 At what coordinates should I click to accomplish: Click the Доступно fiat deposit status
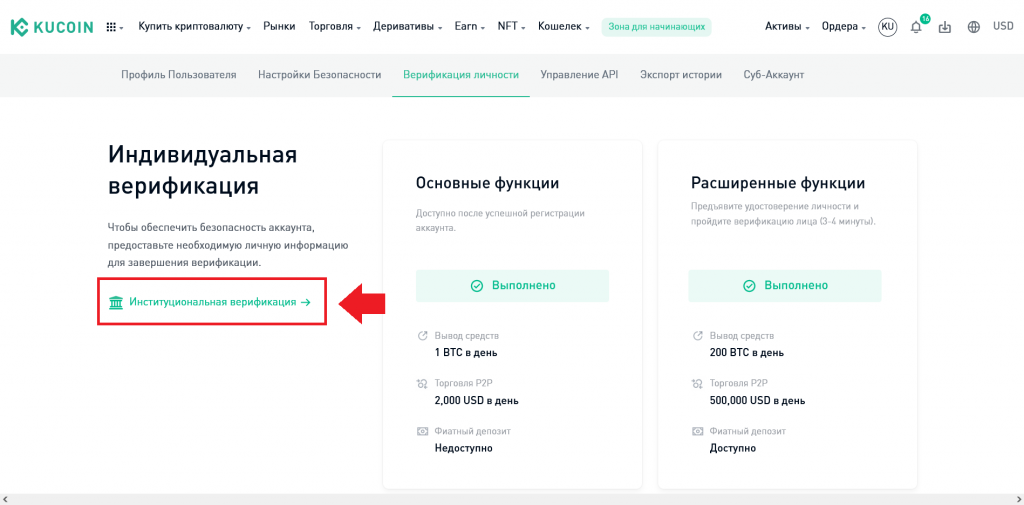click(733, 448)
